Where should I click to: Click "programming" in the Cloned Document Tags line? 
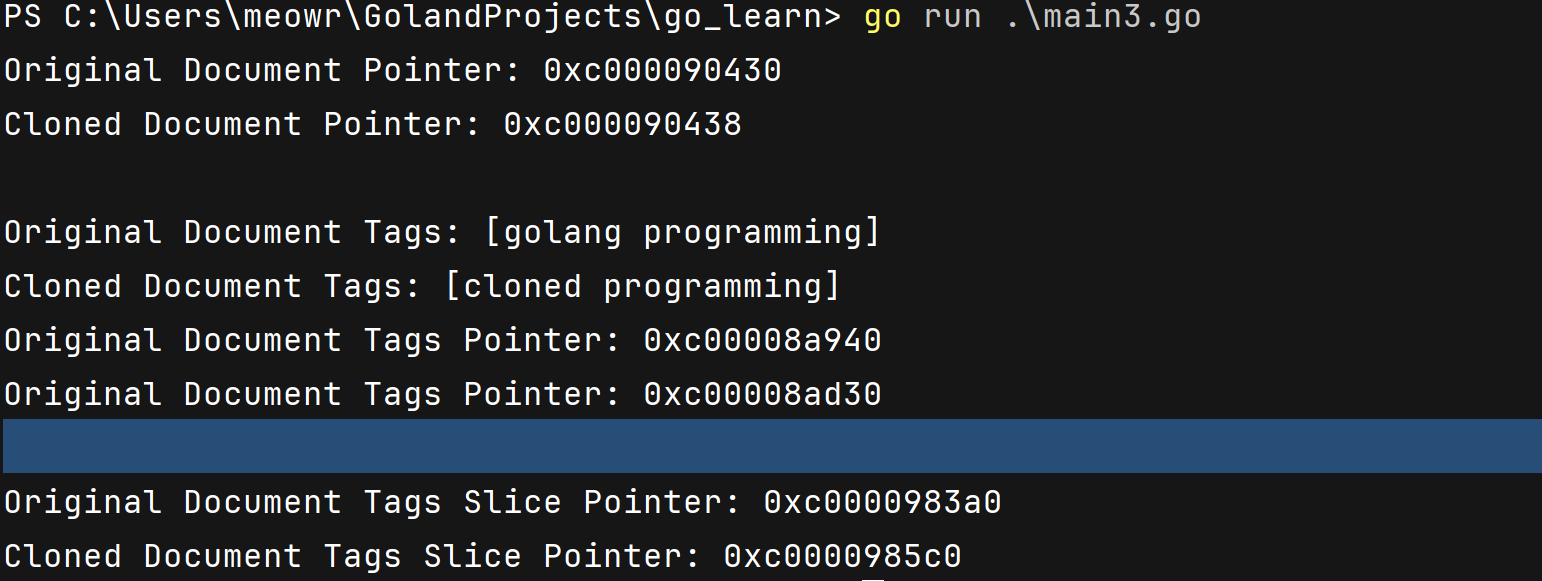(714, 286)
